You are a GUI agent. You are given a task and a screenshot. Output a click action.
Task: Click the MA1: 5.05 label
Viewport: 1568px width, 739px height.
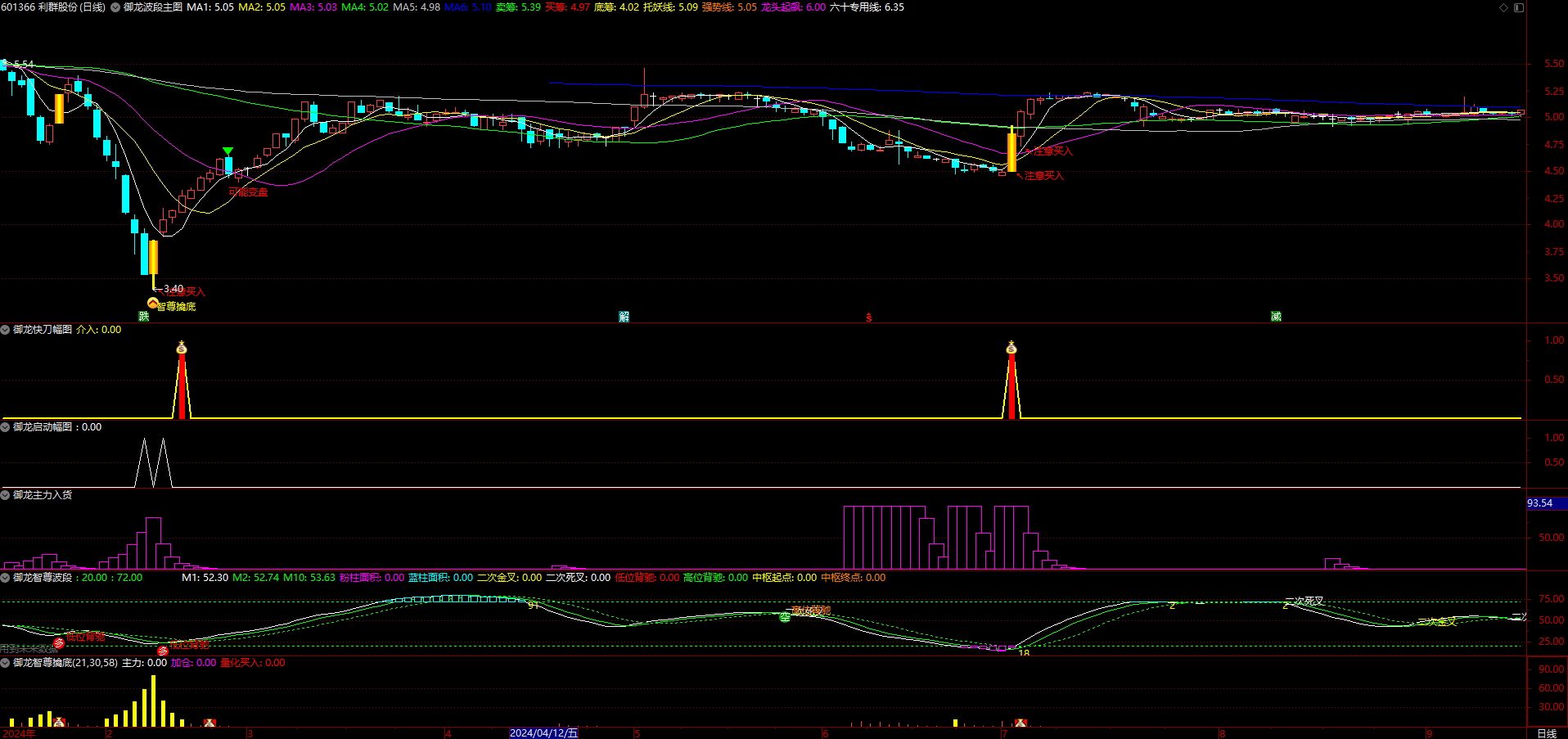point(210,7)
